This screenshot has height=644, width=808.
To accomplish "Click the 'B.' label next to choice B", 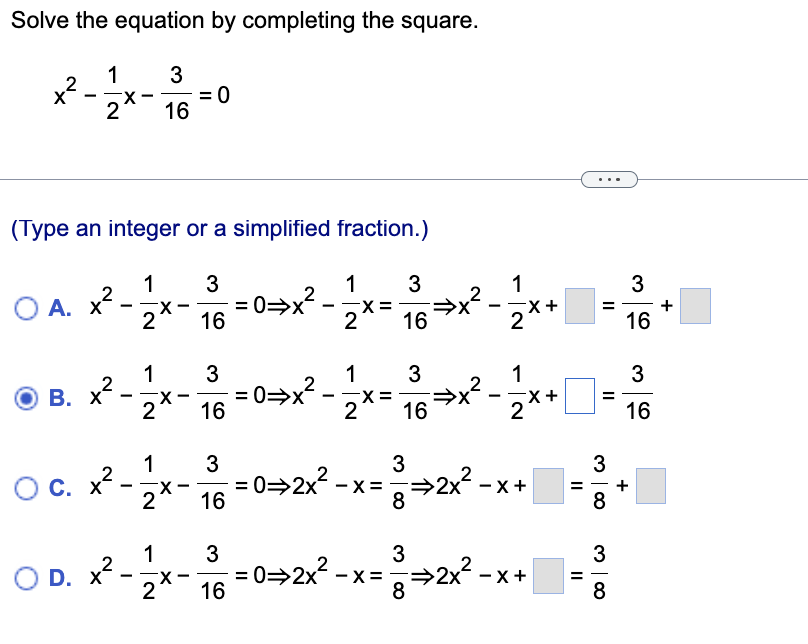I will [58, 397].
